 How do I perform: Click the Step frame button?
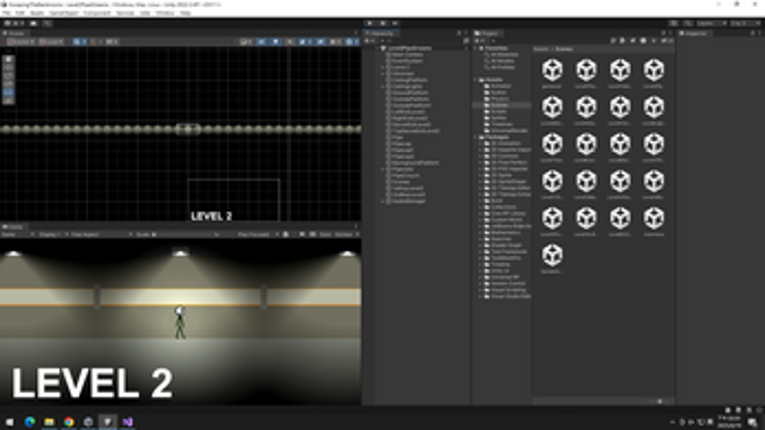(x=395, y=23)
